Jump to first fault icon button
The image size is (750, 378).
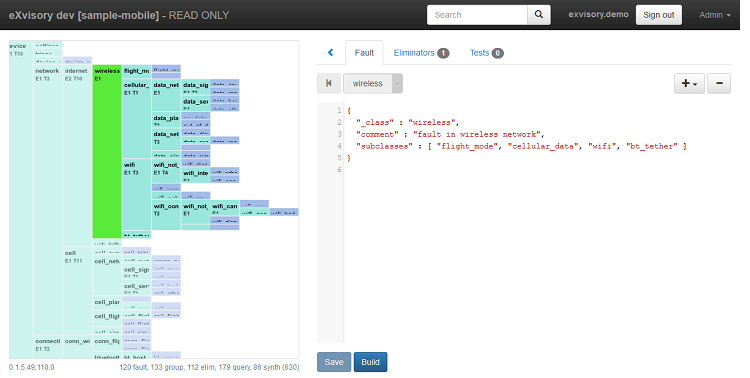coord(329,83)
